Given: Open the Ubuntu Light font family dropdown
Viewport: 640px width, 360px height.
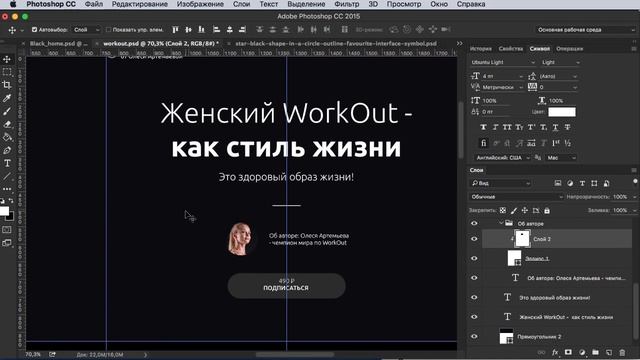Looking at the screenshot, I should click(502, 62).
